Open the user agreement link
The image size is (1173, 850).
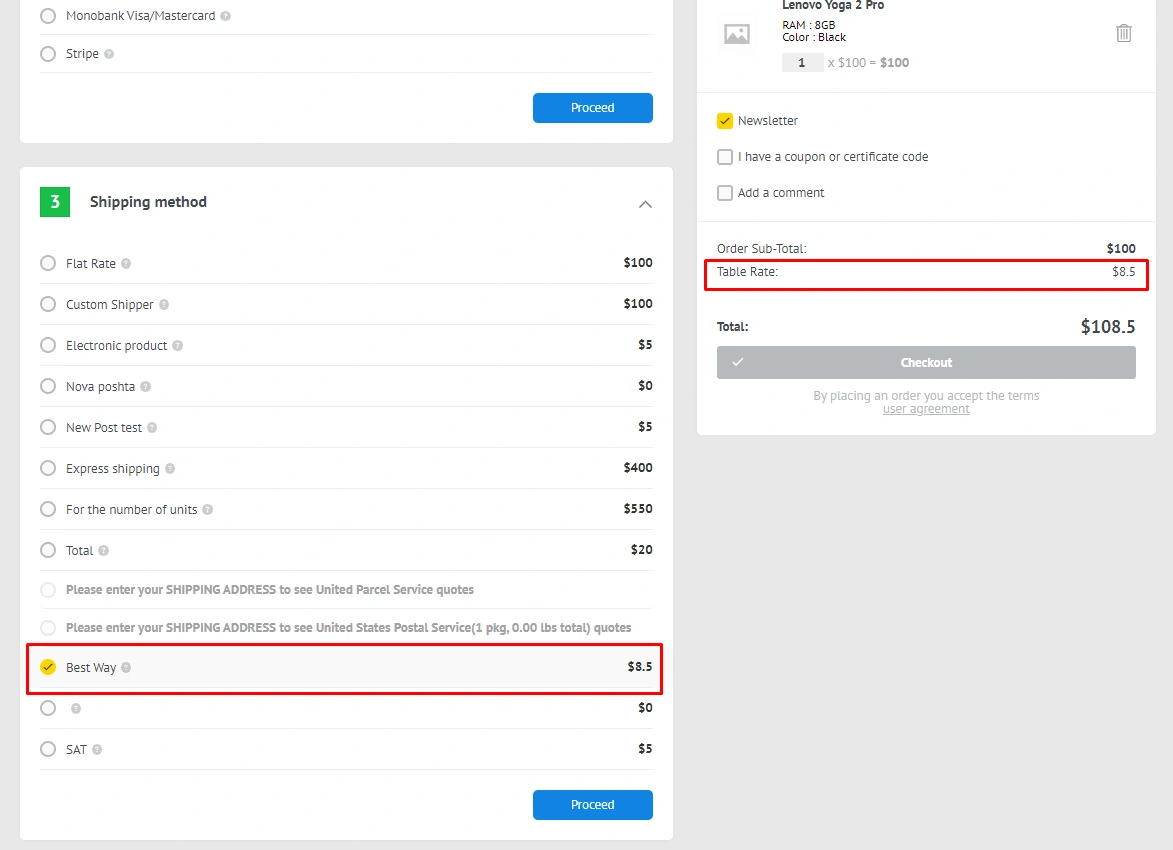click(x=926, y=409)
